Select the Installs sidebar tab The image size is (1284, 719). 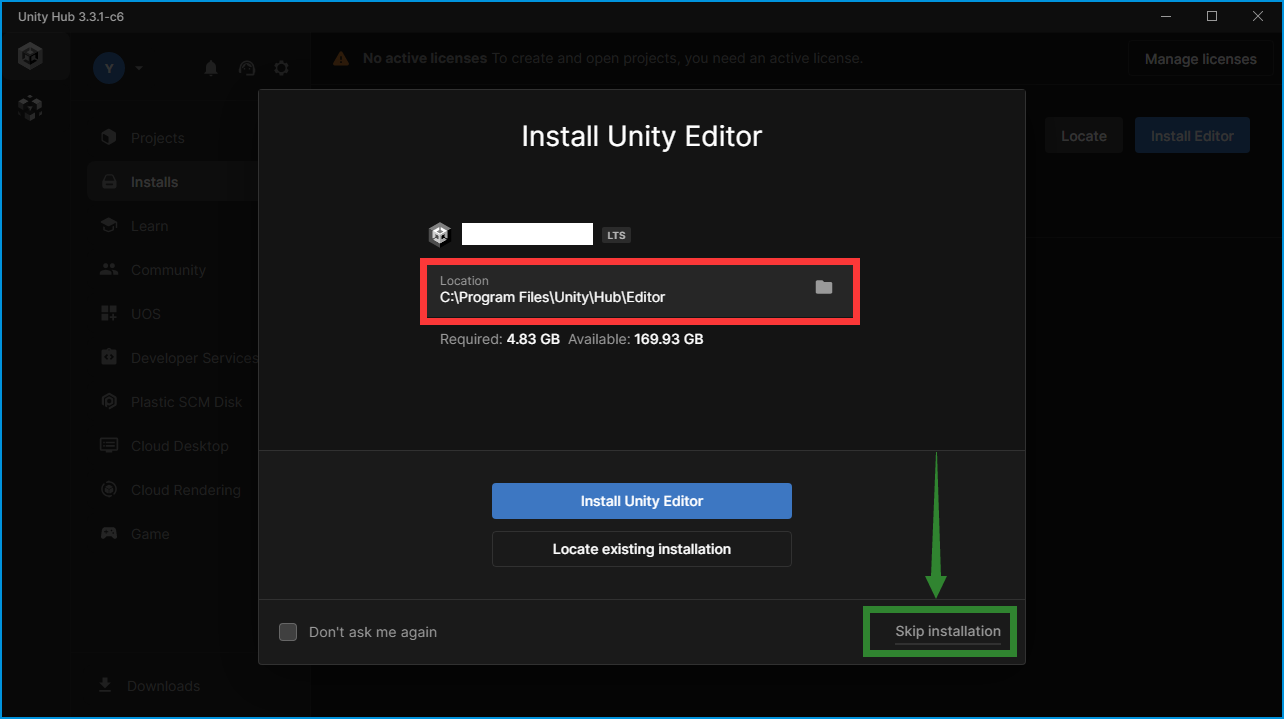tap(154, 182)
